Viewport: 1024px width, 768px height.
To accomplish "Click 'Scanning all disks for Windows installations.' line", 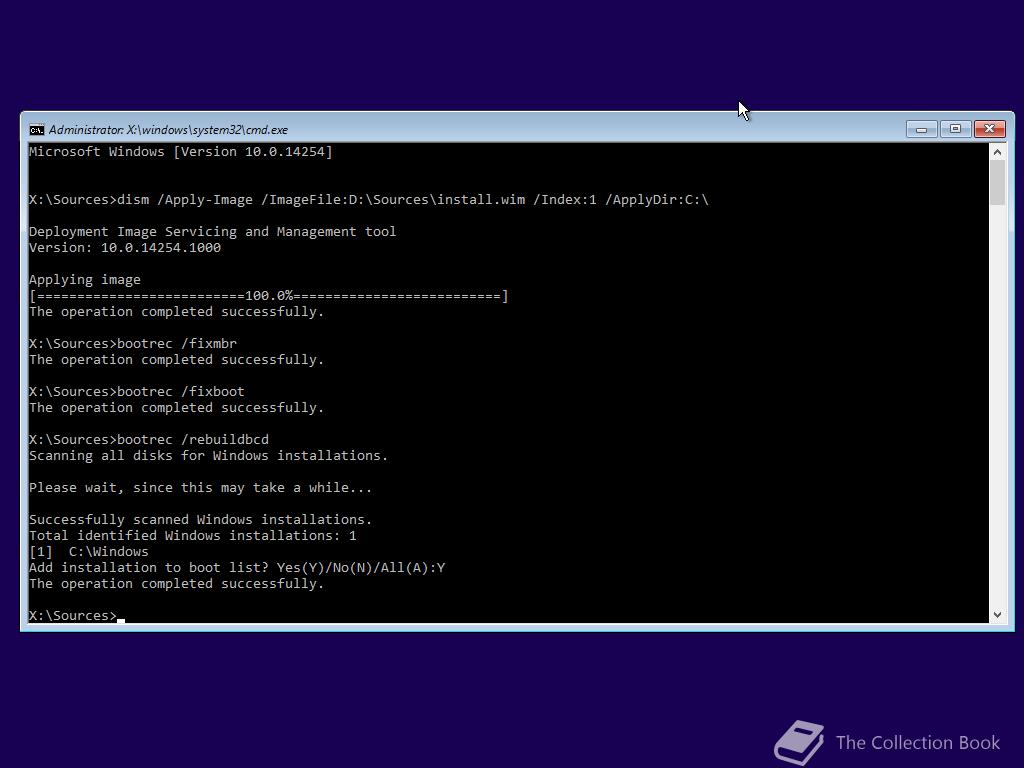I will coord(208,456).
